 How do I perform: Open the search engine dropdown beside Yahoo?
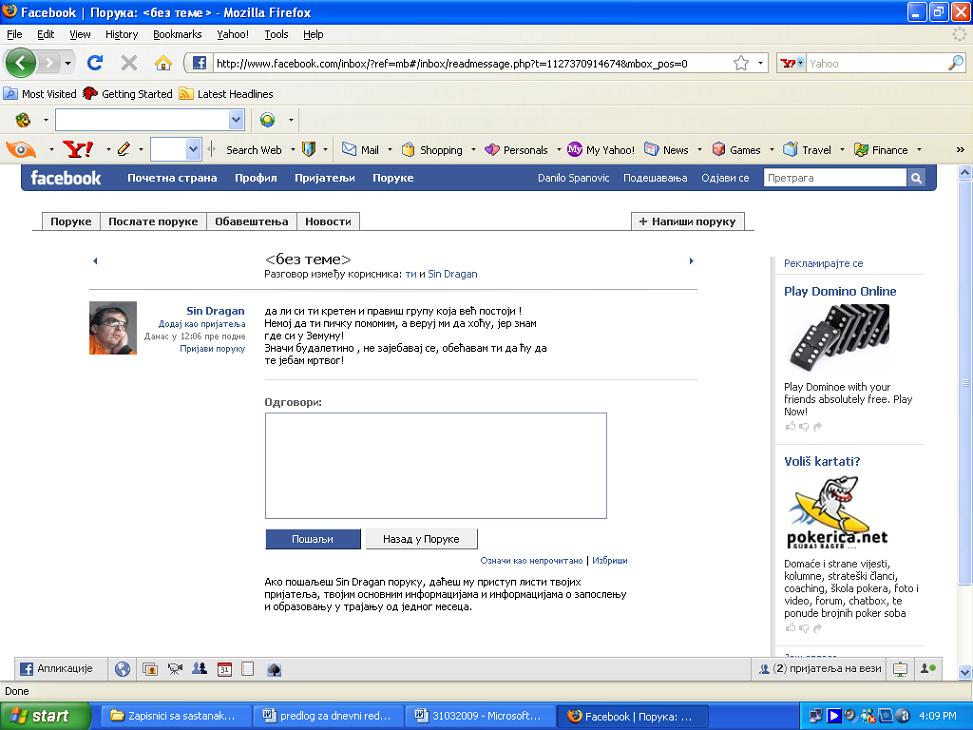tap(791, 63)
